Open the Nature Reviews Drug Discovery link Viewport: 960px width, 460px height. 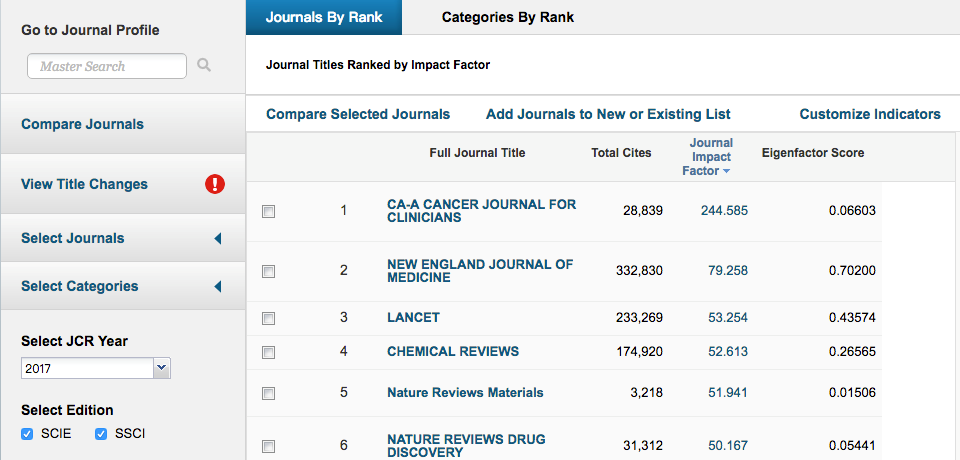466,446
